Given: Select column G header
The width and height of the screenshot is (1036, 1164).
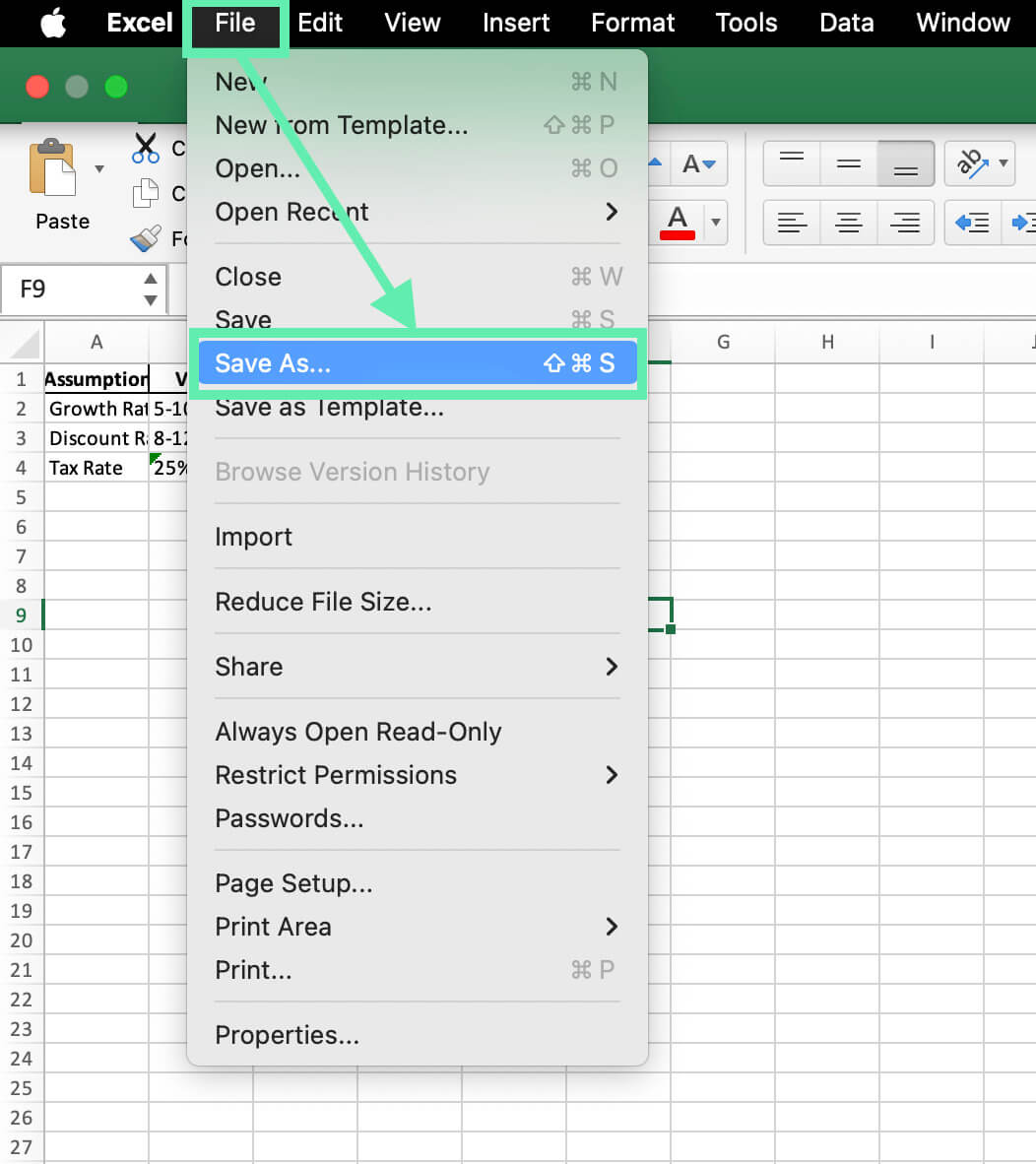Looking at the screenshot, I should [x=723, y=343].
